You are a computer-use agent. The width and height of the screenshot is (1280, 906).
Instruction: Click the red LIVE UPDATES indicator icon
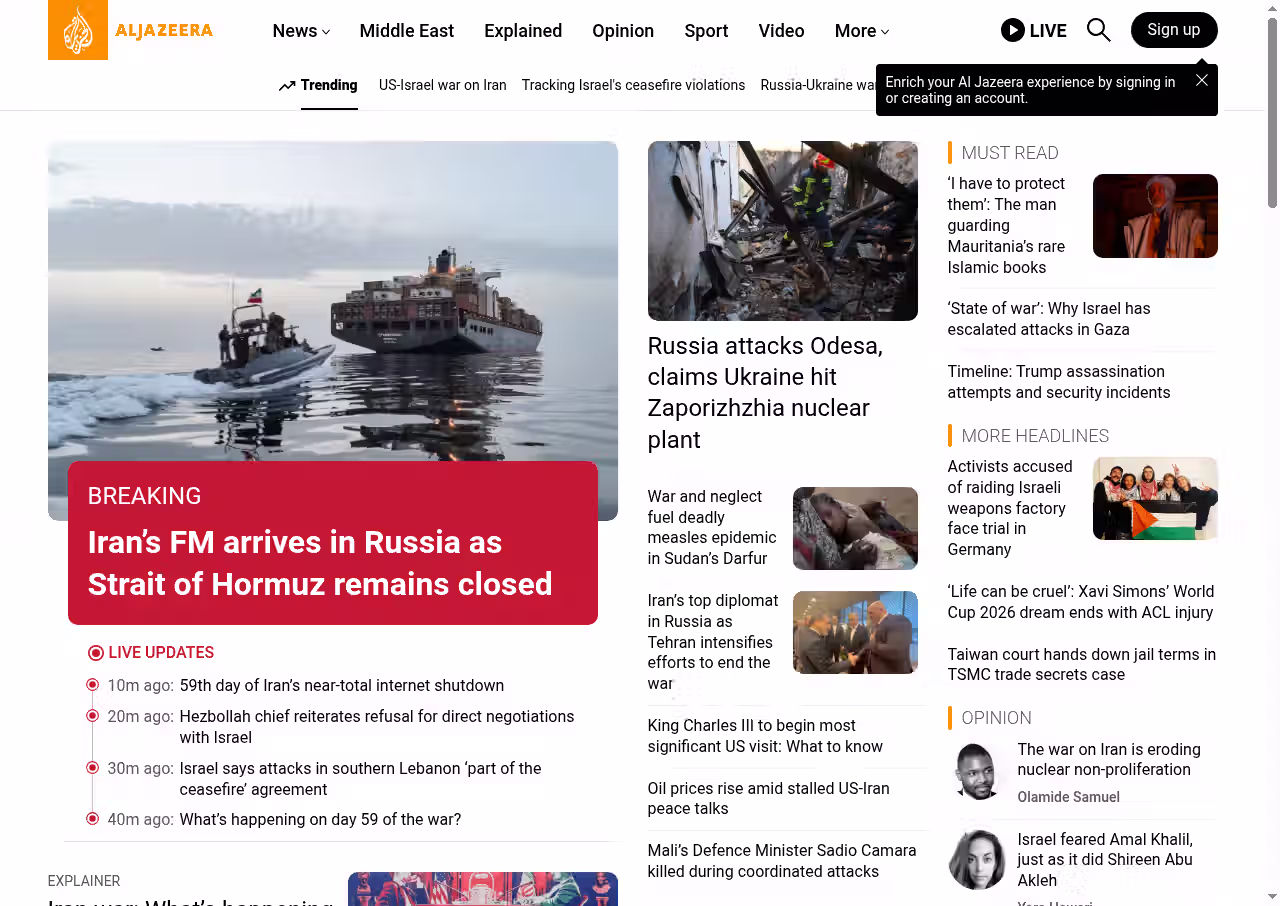coord(96,653)
